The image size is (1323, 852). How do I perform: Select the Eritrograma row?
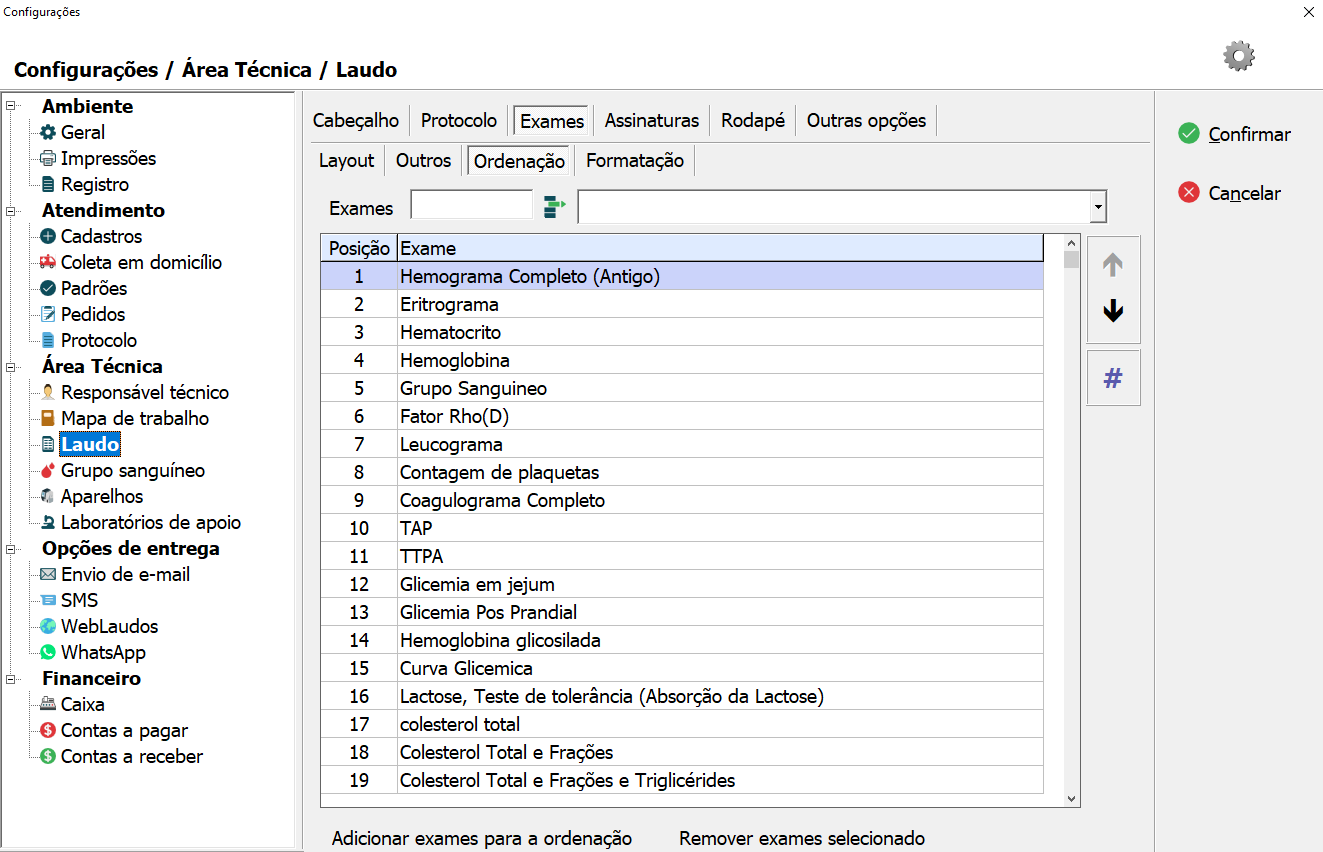click(x=682, y=304)
